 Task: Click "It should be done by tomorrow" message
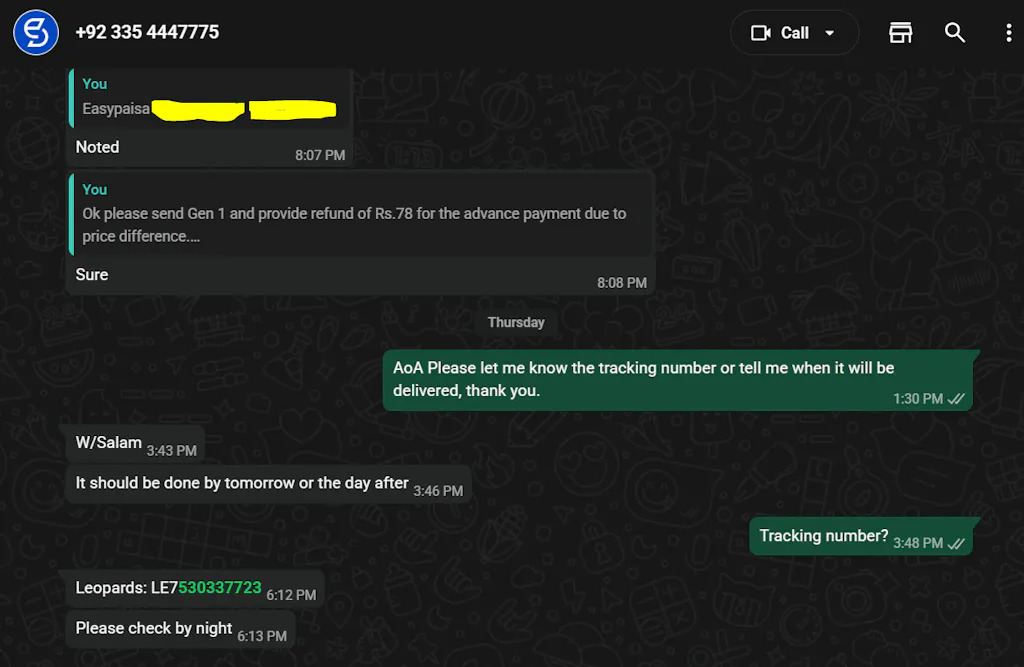click(x=242, y=483)
